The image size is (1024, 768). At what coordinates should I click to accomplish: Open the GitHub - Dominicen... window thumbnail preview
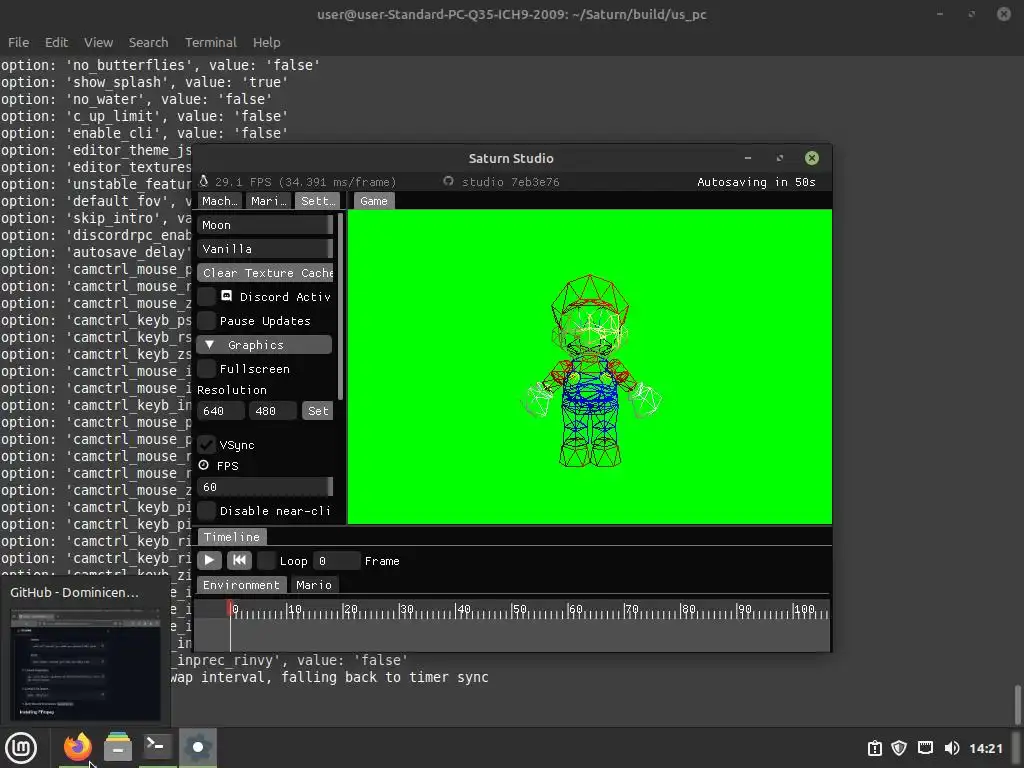coord(85,663)
